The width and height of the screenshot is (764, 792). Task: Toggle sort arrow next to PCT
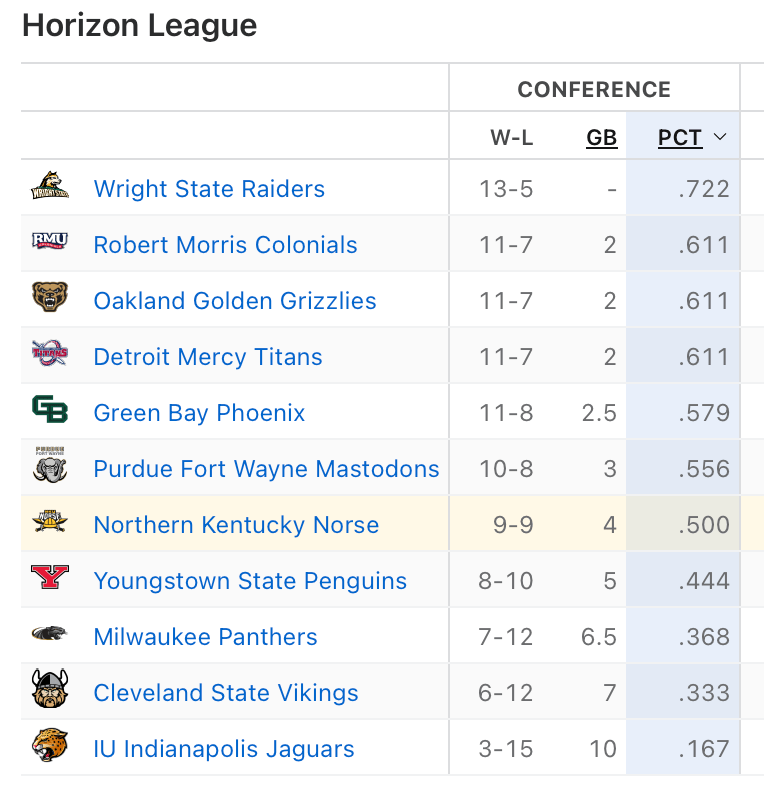pyautogui.click(x=720, y=138)
